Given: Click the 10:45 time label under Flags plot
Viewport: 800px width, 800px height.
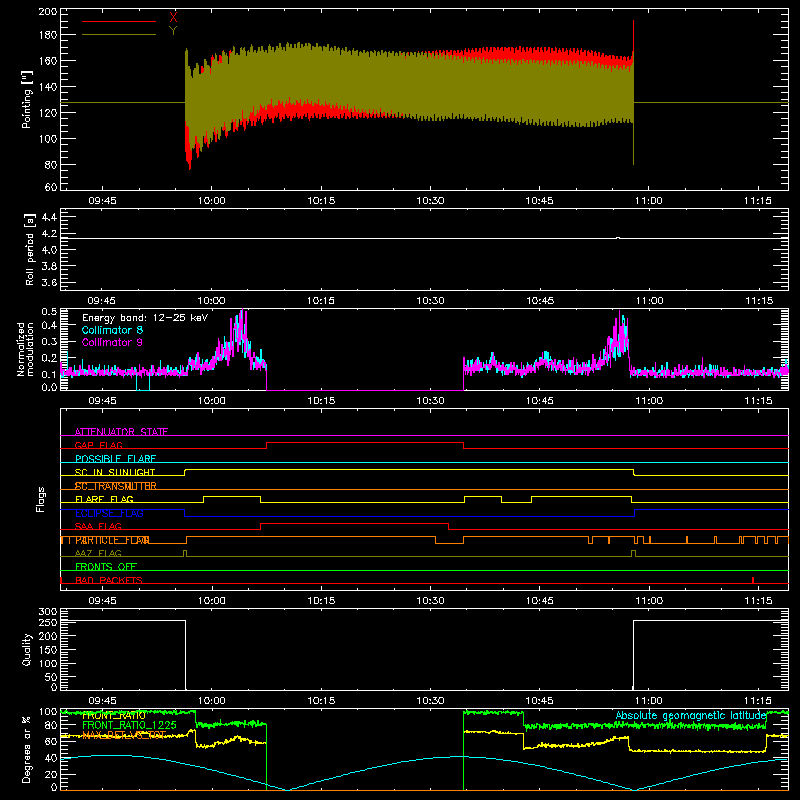Looking at the screenshot, I should (x=540, y=601).
